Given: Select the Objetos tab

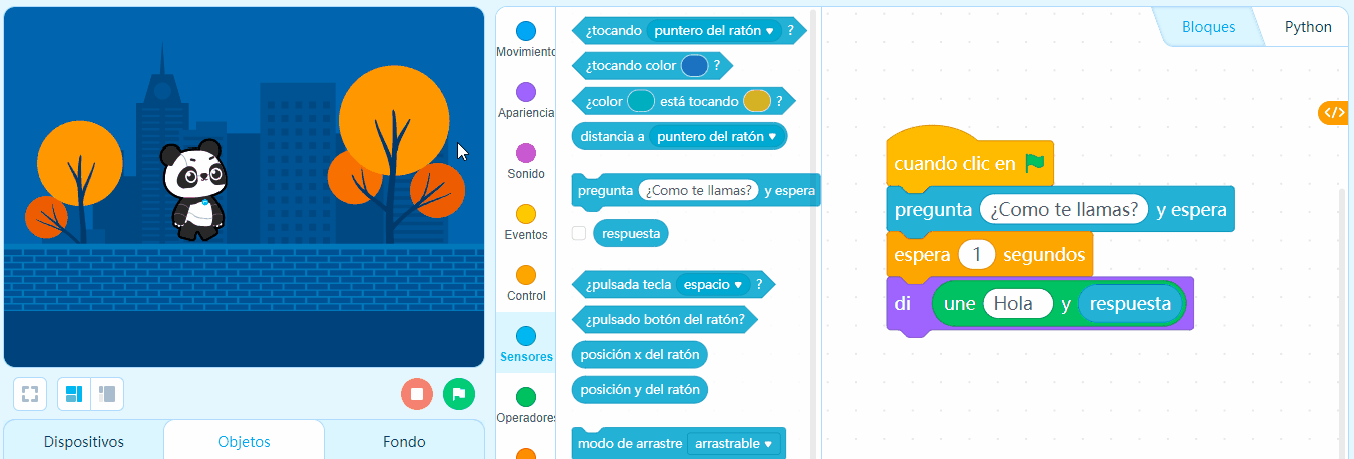Looking at the screenshot, I should 244,442.
